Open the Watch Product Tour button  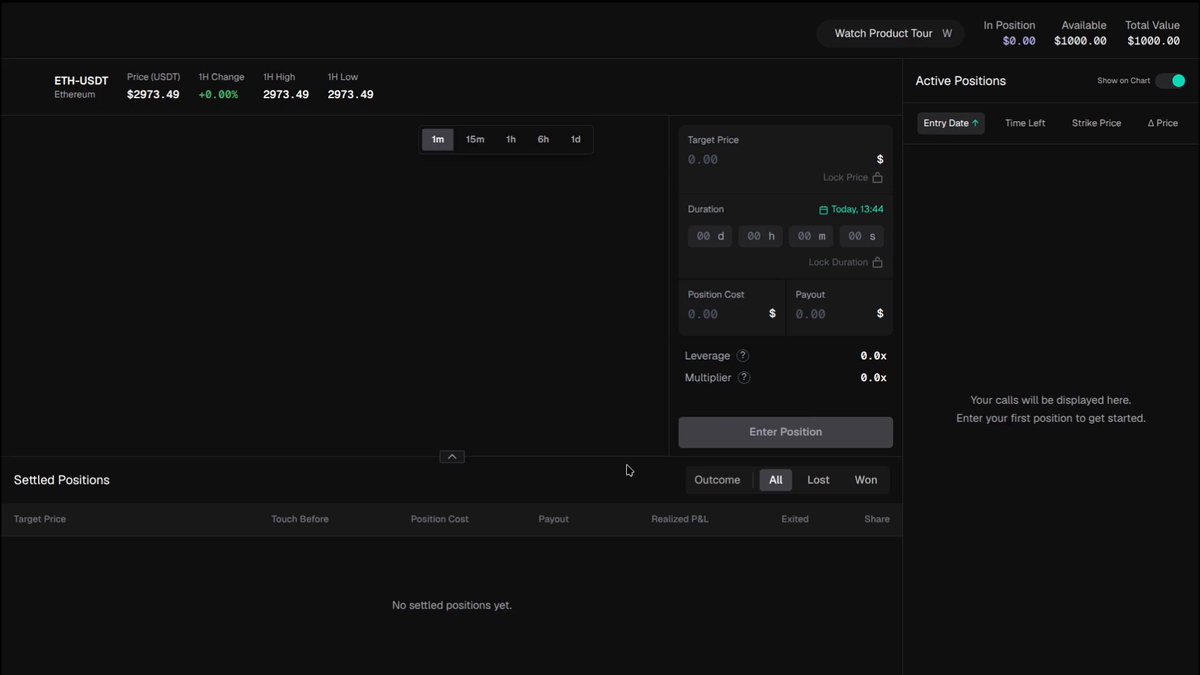click(x=890, y=33)
